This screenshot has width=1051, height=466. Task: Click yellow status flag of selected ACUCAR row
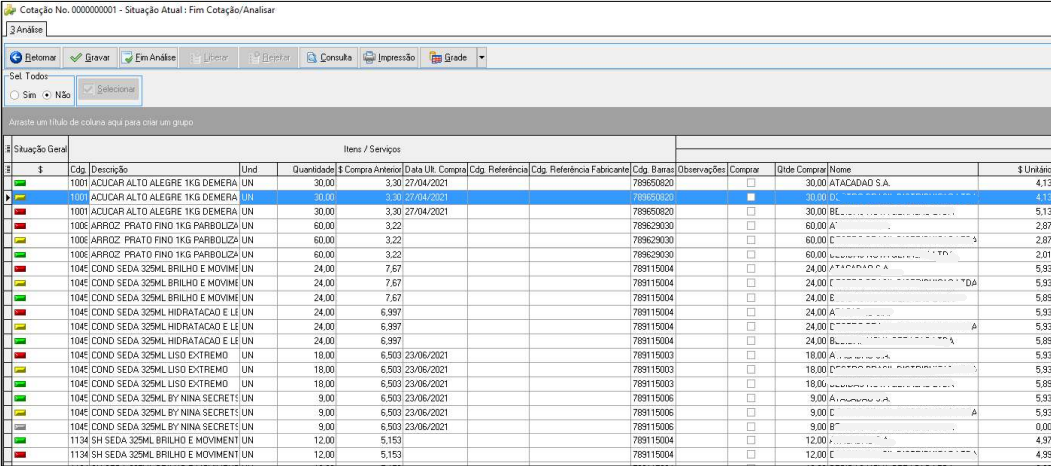[x=20, y=197]
